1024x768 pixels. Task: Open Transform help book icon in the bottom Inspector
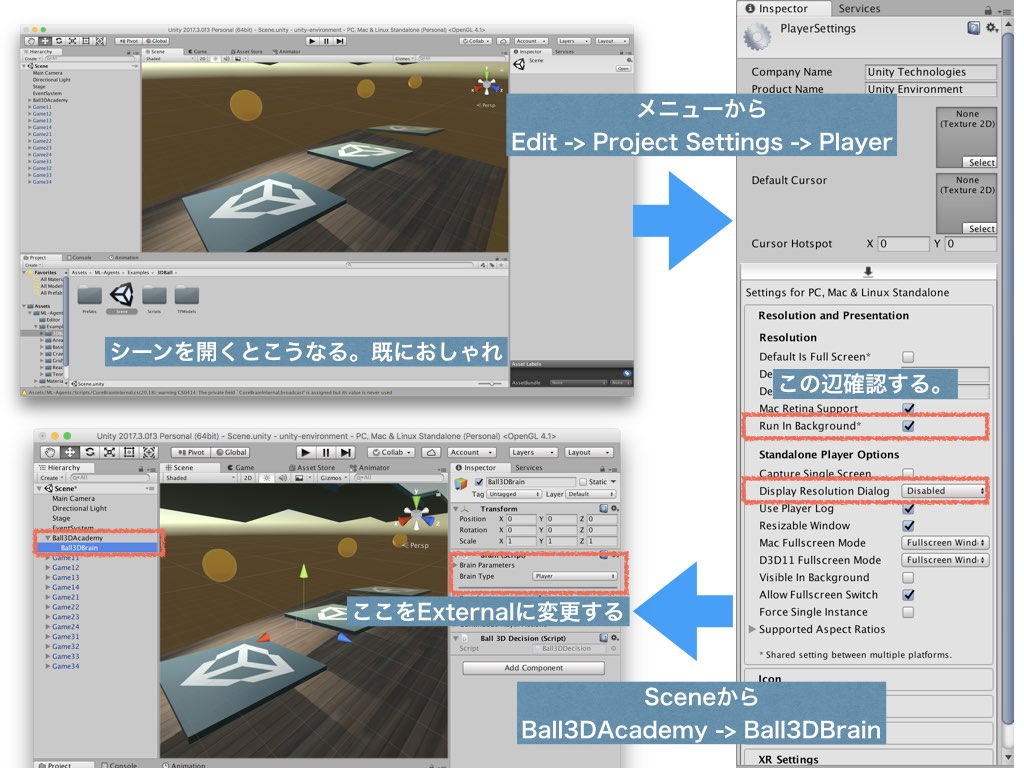(603, 508)
